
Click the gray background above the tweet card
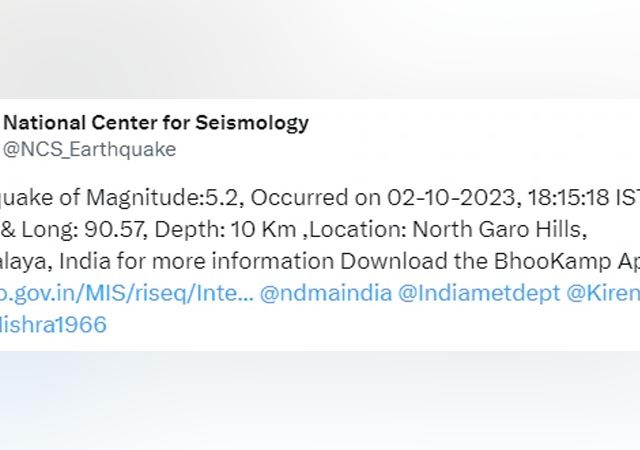pyautogui.click(x=320, y=49)
